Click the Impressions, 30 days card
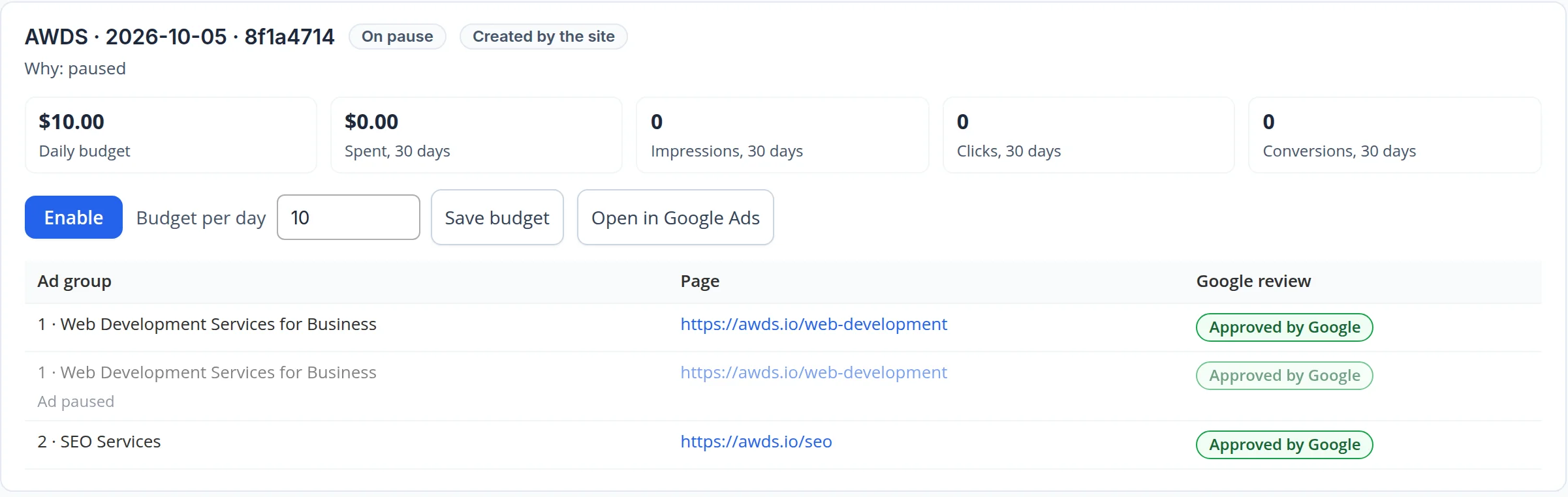Viewport: 1568px width, 497px height. [783, 135]
